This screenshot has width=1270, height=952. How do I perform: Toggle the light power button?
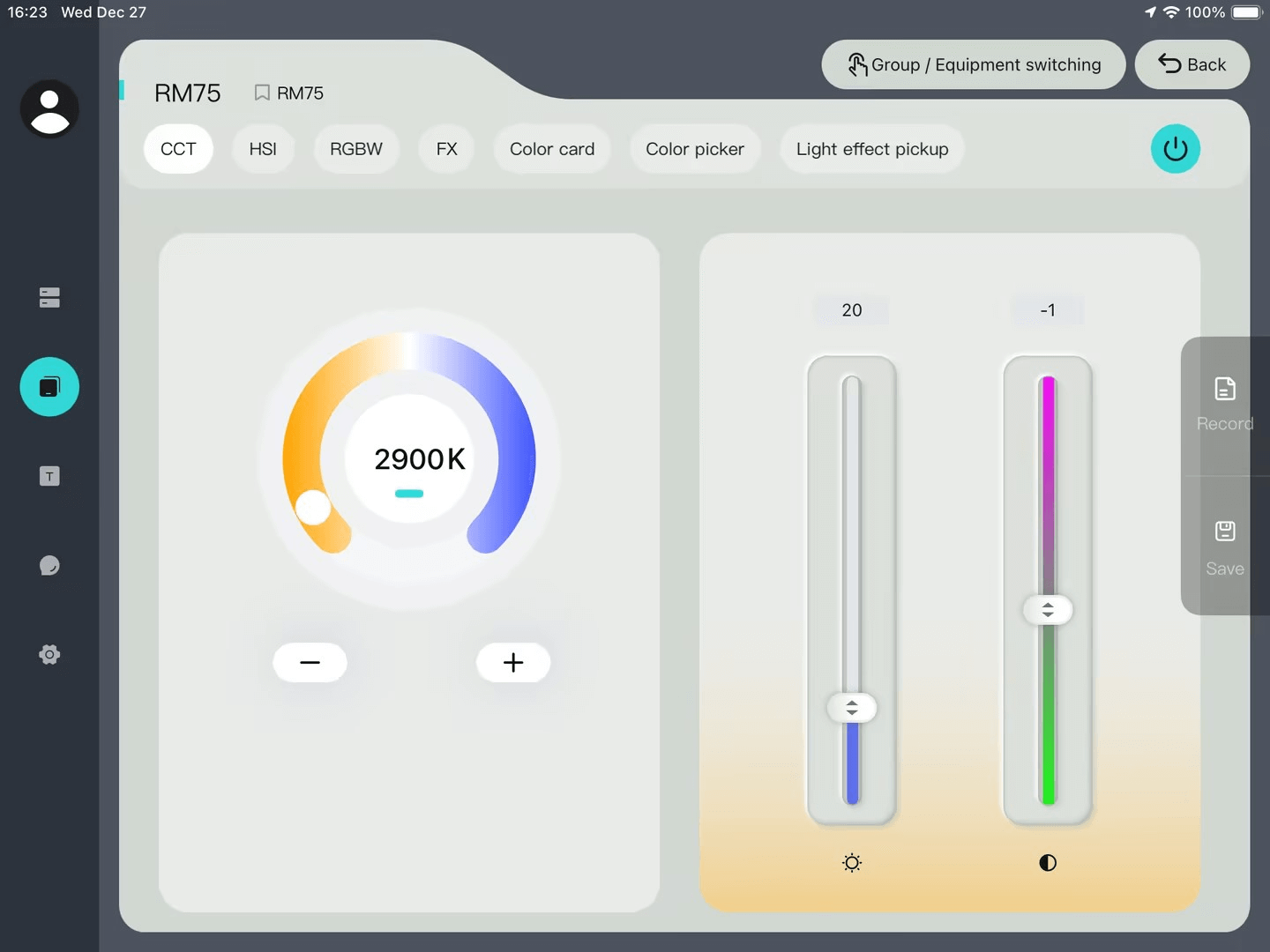click(1175, 149)
